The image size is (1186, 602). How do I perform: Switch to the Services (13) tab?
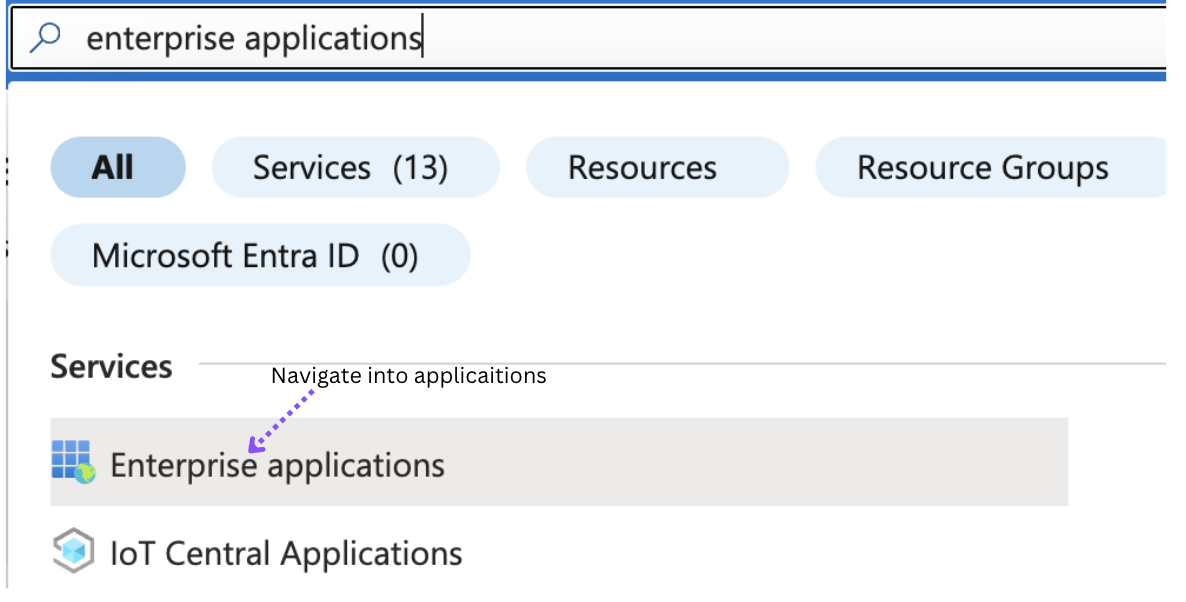pos(355,167)
